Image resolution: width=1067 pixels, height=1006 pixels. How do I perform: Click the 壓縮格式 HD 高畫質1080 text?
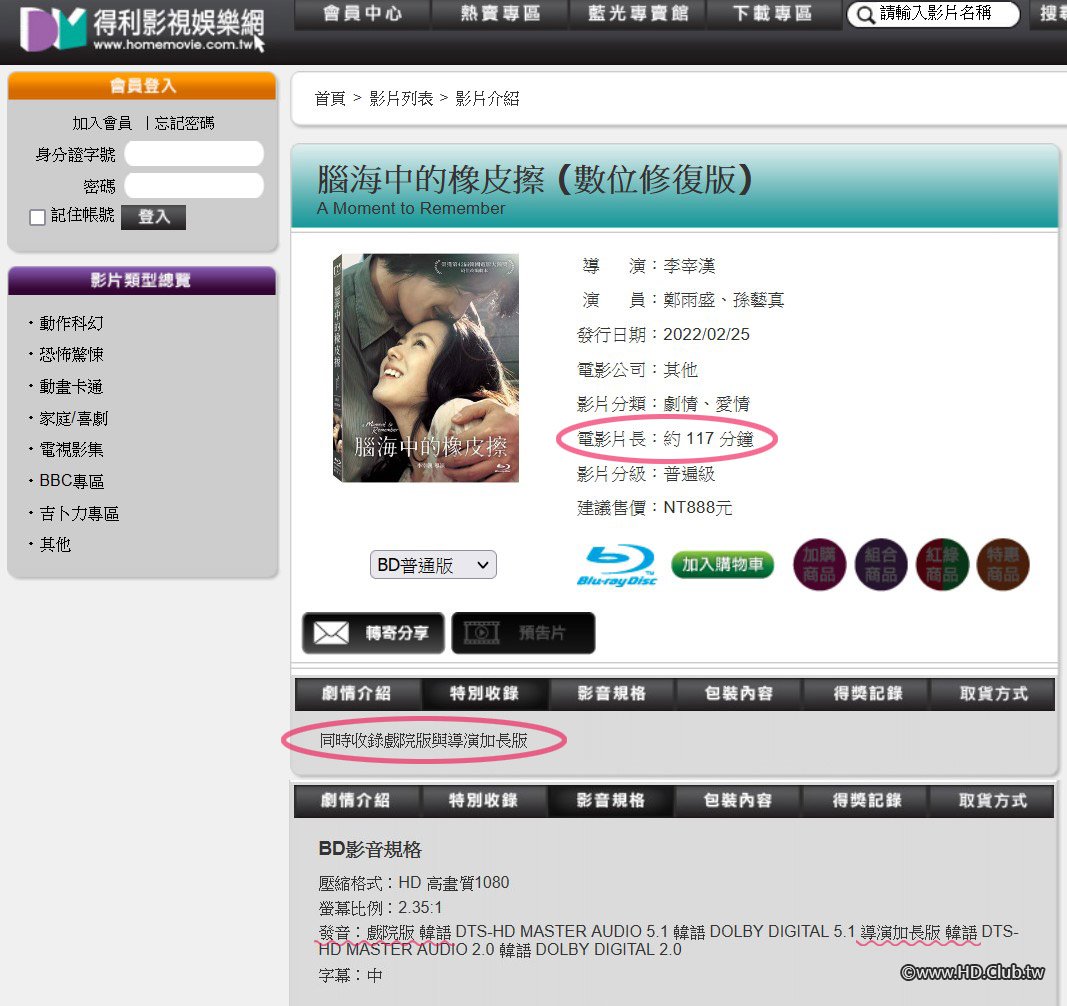(x=414, y=883)
